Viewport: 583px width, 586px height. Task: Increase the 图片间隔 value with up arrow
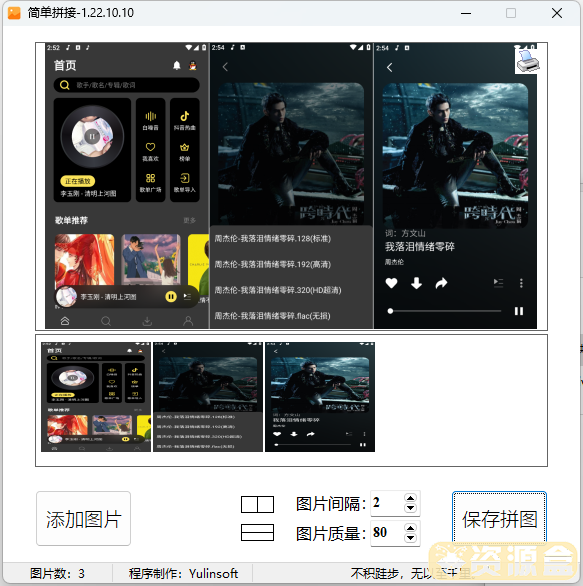click(410, 498)
